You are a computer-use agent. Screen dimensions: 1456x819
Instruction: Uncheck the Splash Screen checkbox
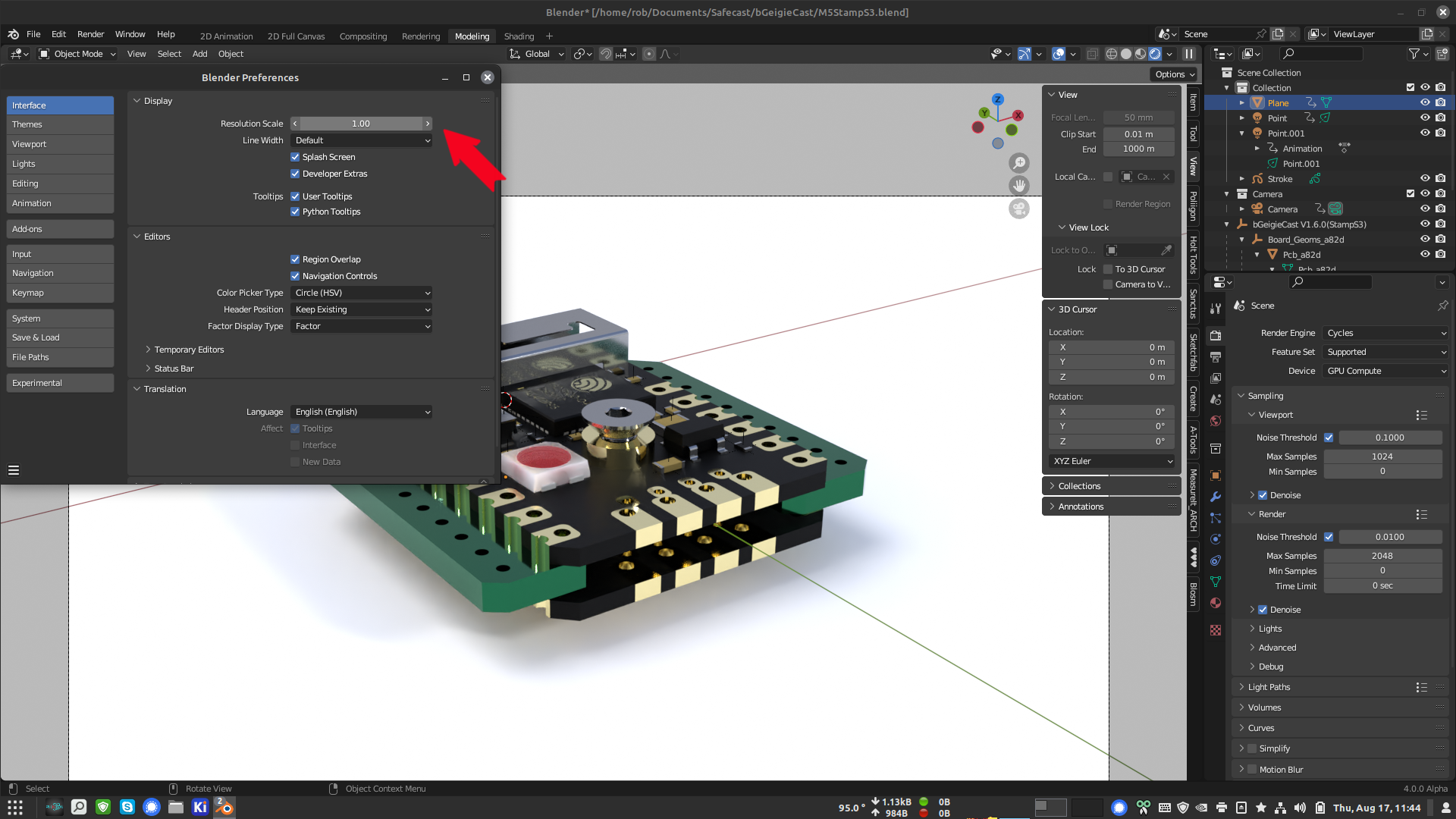295,157
